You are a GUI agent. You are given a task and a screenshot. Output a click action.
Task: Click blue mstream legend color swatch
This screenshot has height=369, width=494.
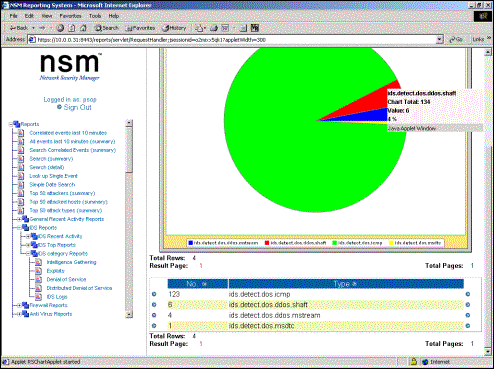click(191, 243)
